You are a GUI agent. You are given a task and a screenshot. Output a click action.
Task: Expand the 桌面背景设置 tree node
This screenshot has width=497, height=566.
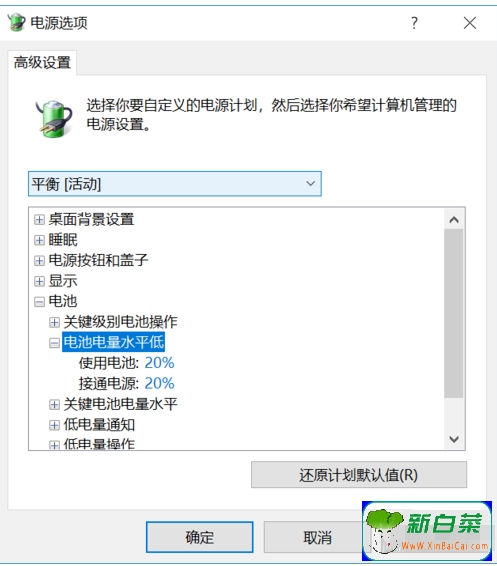(x=39, y=219)
